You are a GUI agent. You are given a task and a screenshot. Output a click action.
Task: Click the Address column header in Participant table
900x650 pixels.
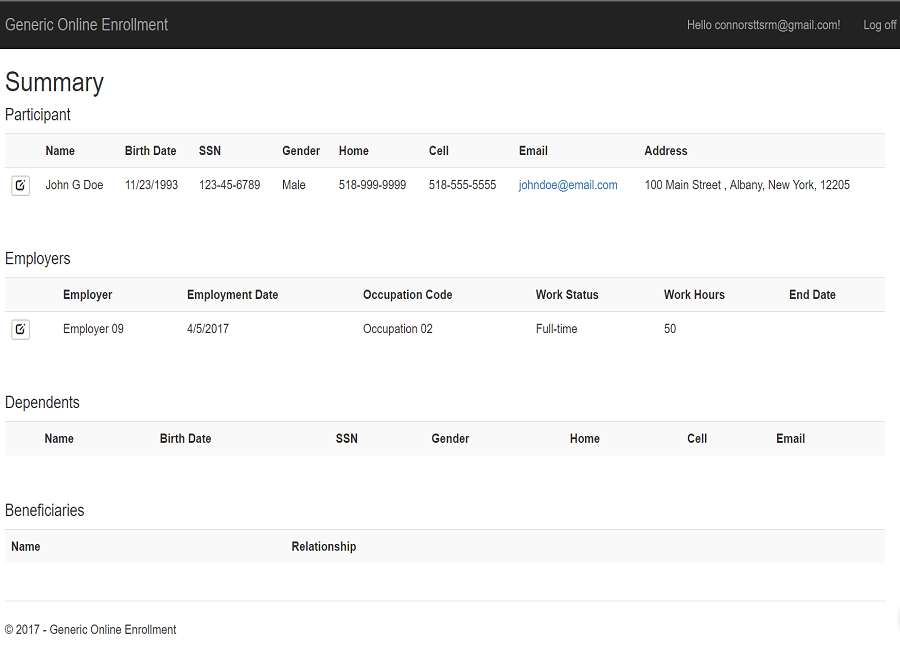[666, 151]
